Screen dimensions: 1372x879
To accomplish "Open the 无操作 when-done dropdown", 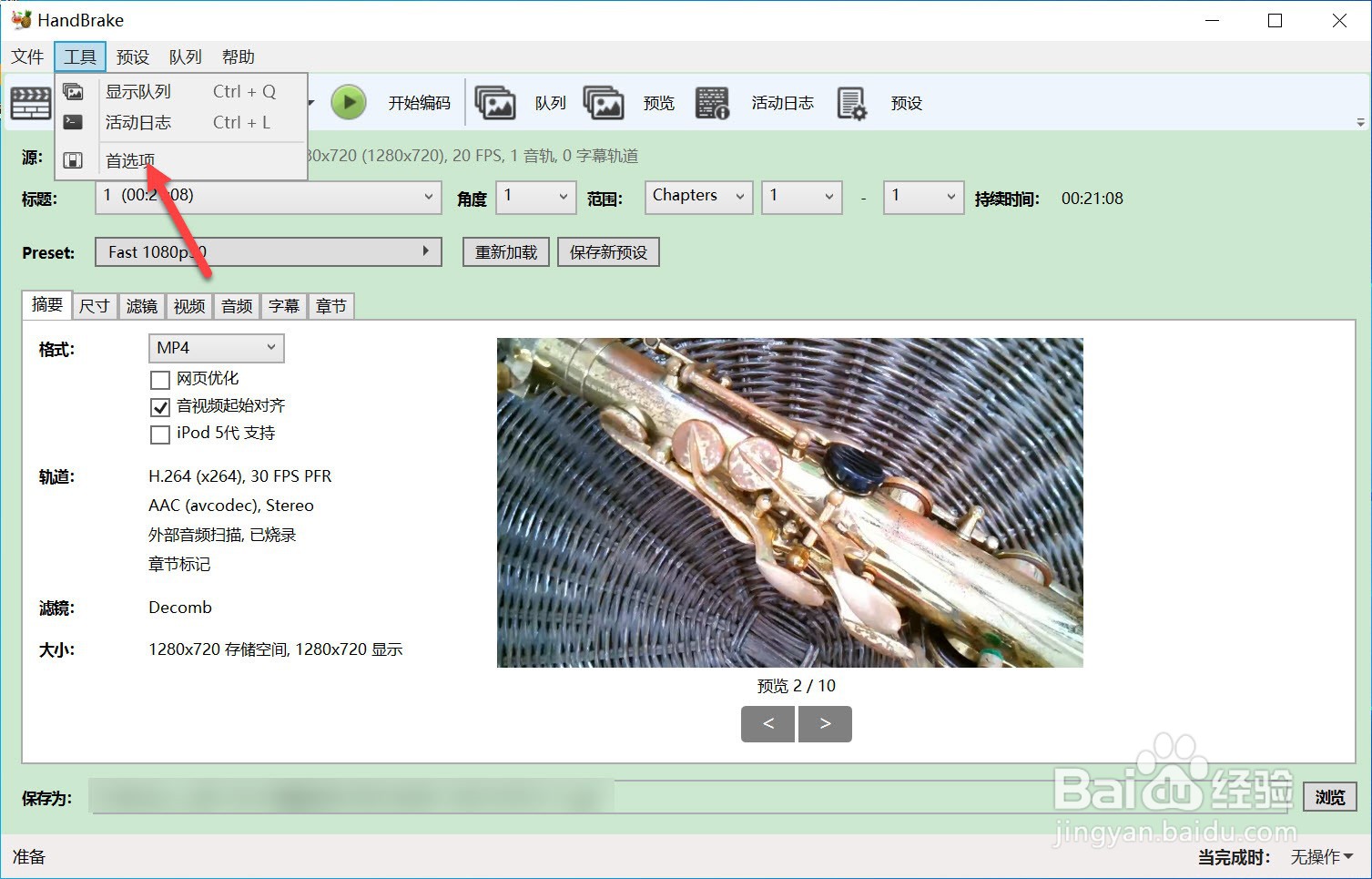I will click(1322, 857).
